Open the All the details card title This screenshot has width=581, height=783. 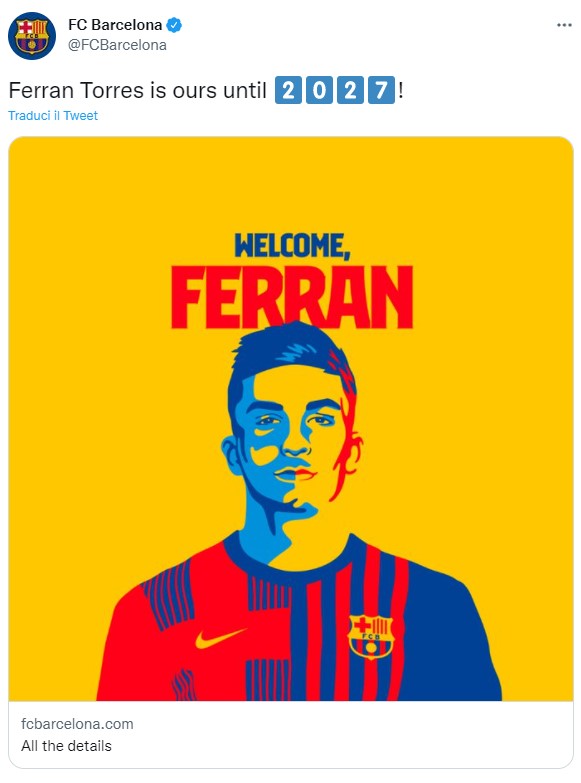point(66,746)
